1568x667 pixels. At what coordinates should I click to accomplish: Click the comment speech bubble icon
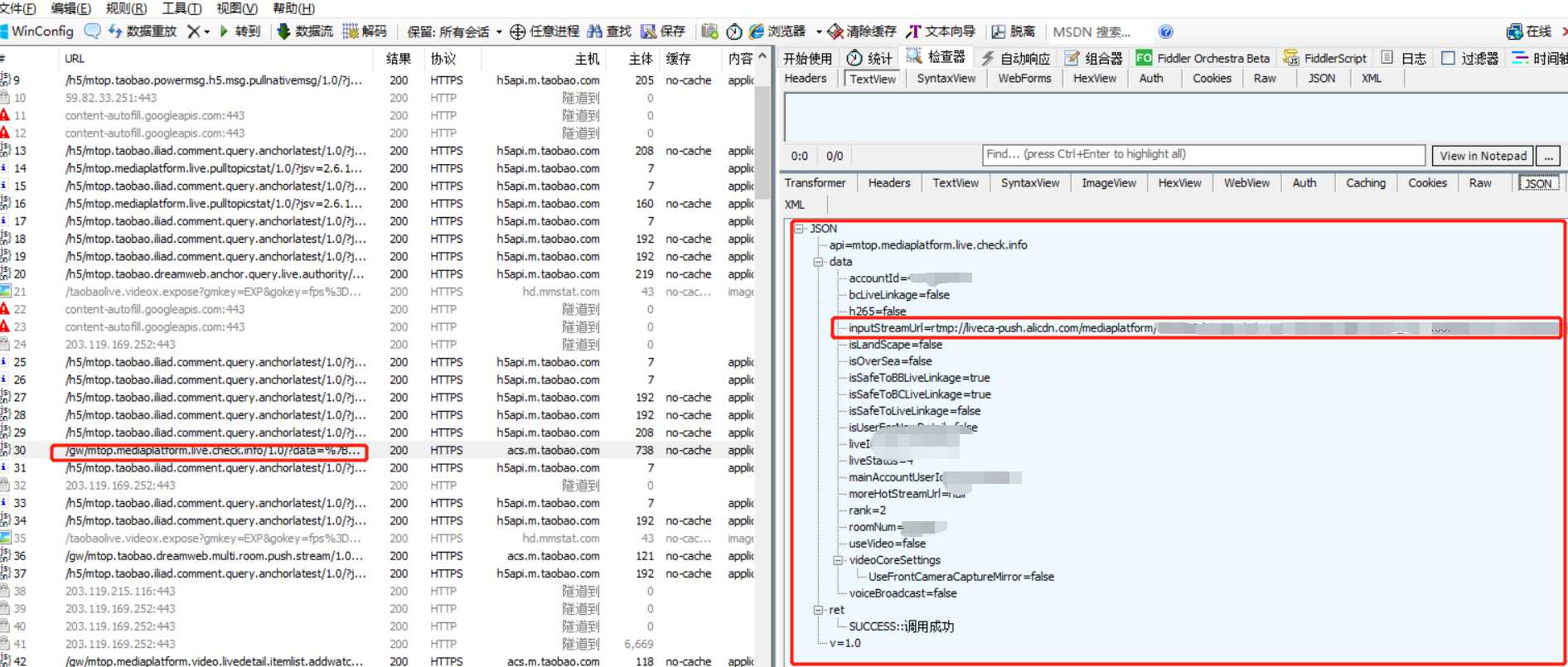pyautogui.click(x=93, y=31)
